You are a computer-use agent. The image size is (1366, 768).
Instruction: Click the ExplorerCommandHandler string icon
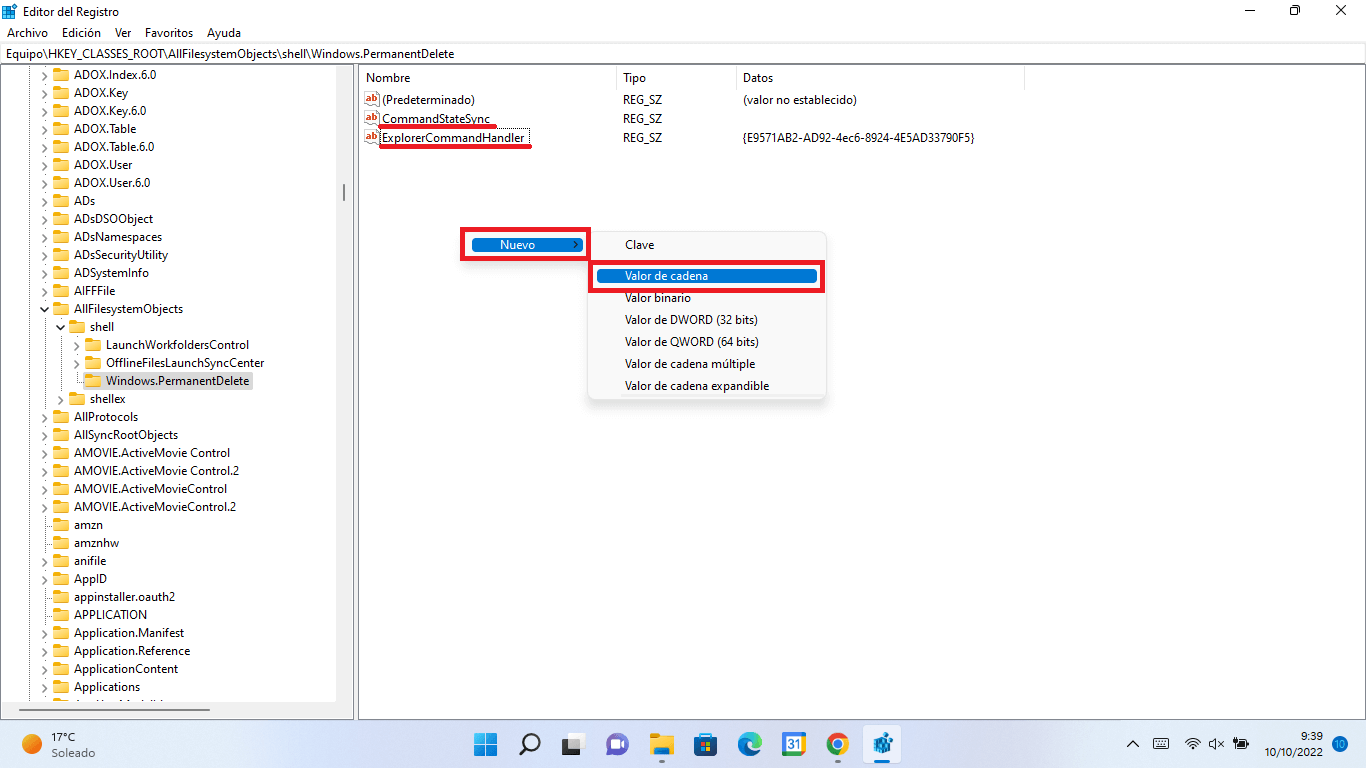coord(372,137)
